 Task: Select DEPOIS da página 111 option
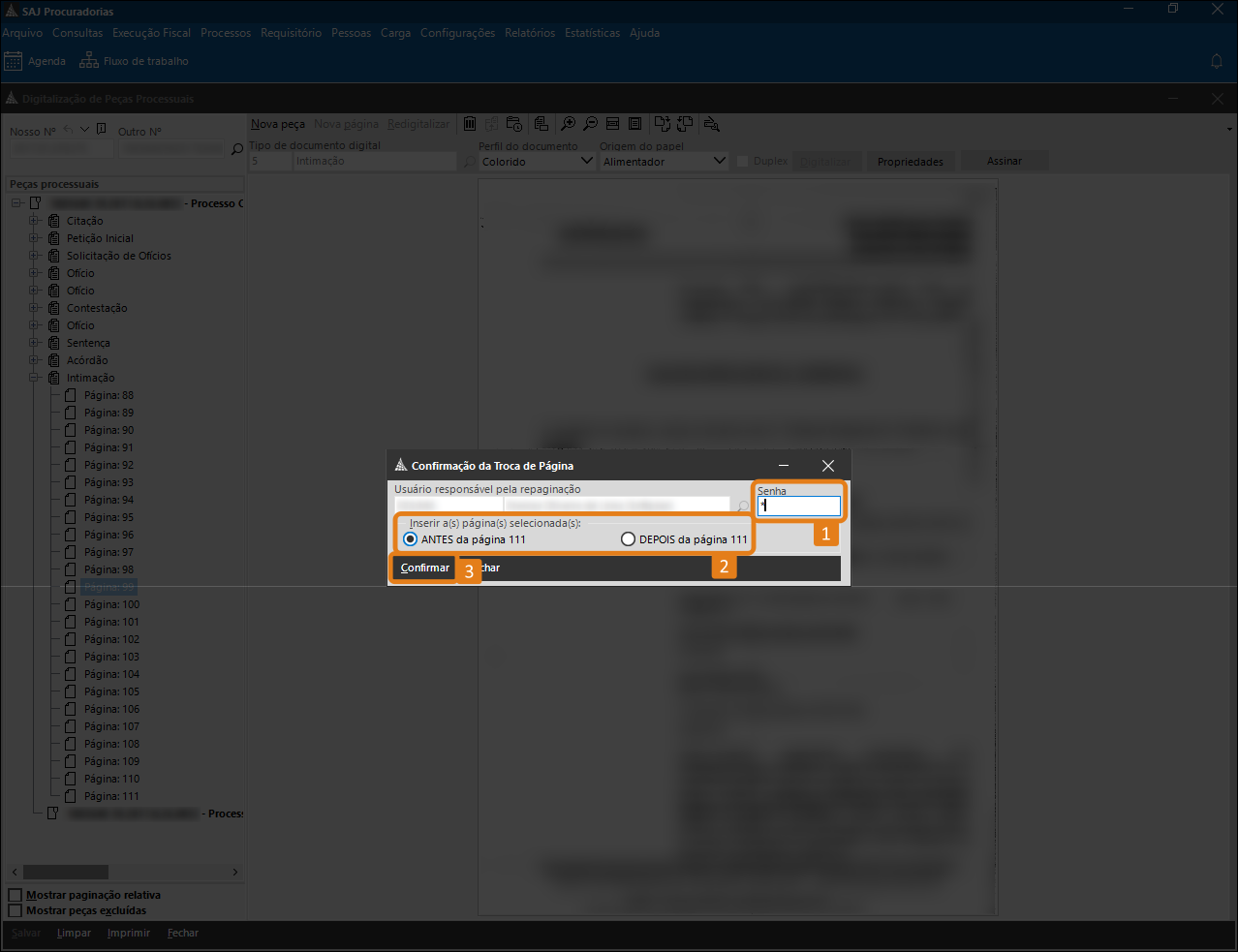(x=628, y=539)
